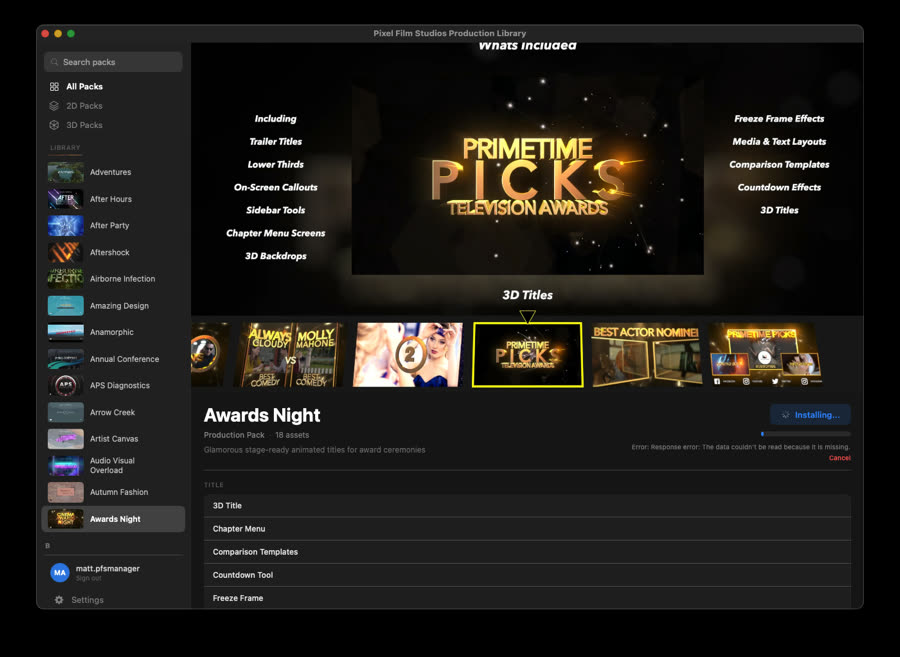Click the main Primetime Picks preview
This screenshot has height=657, width=900.
point(527,176)
